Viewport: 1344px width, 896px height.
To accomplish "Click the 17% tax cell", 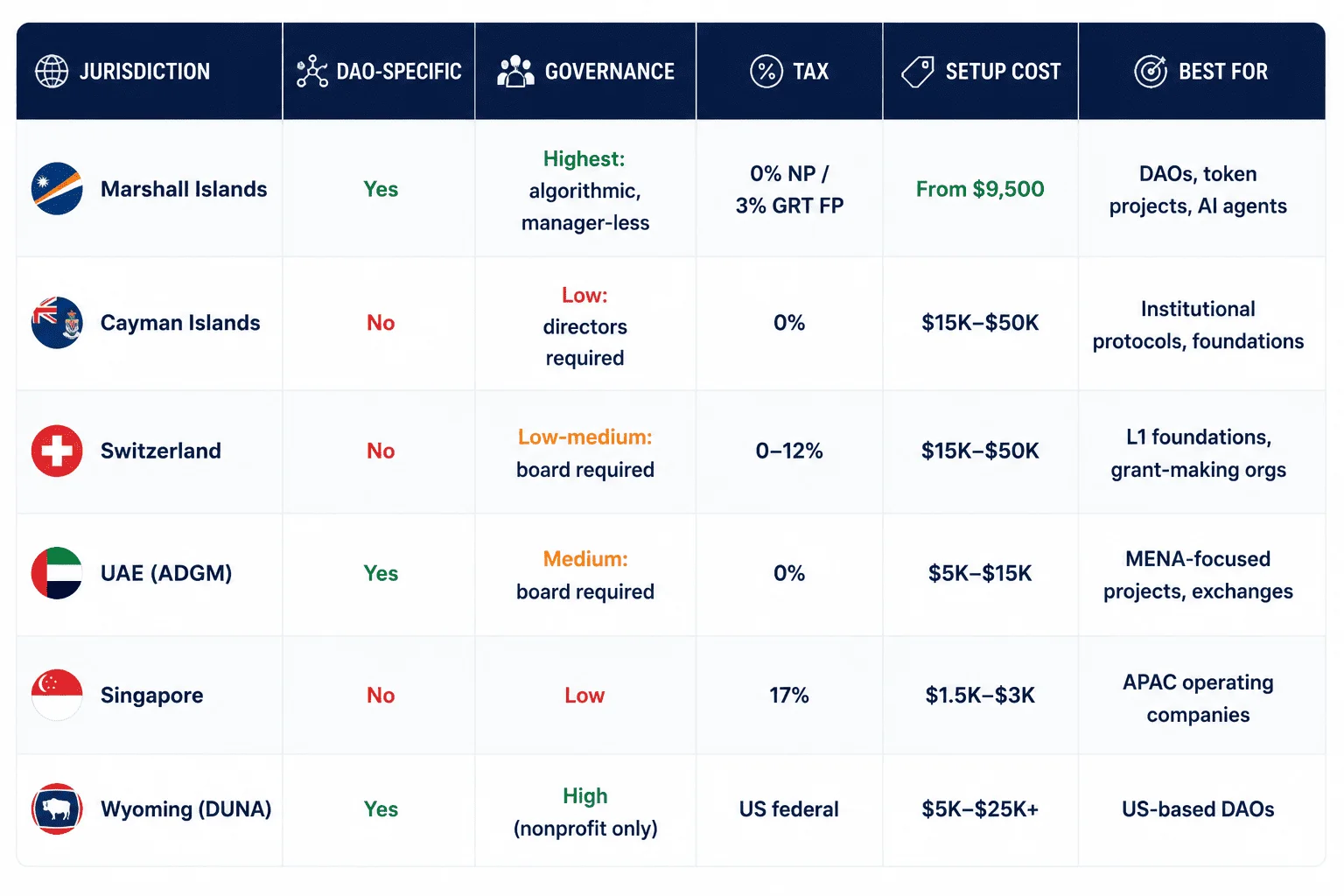I will tap(789, 695).
